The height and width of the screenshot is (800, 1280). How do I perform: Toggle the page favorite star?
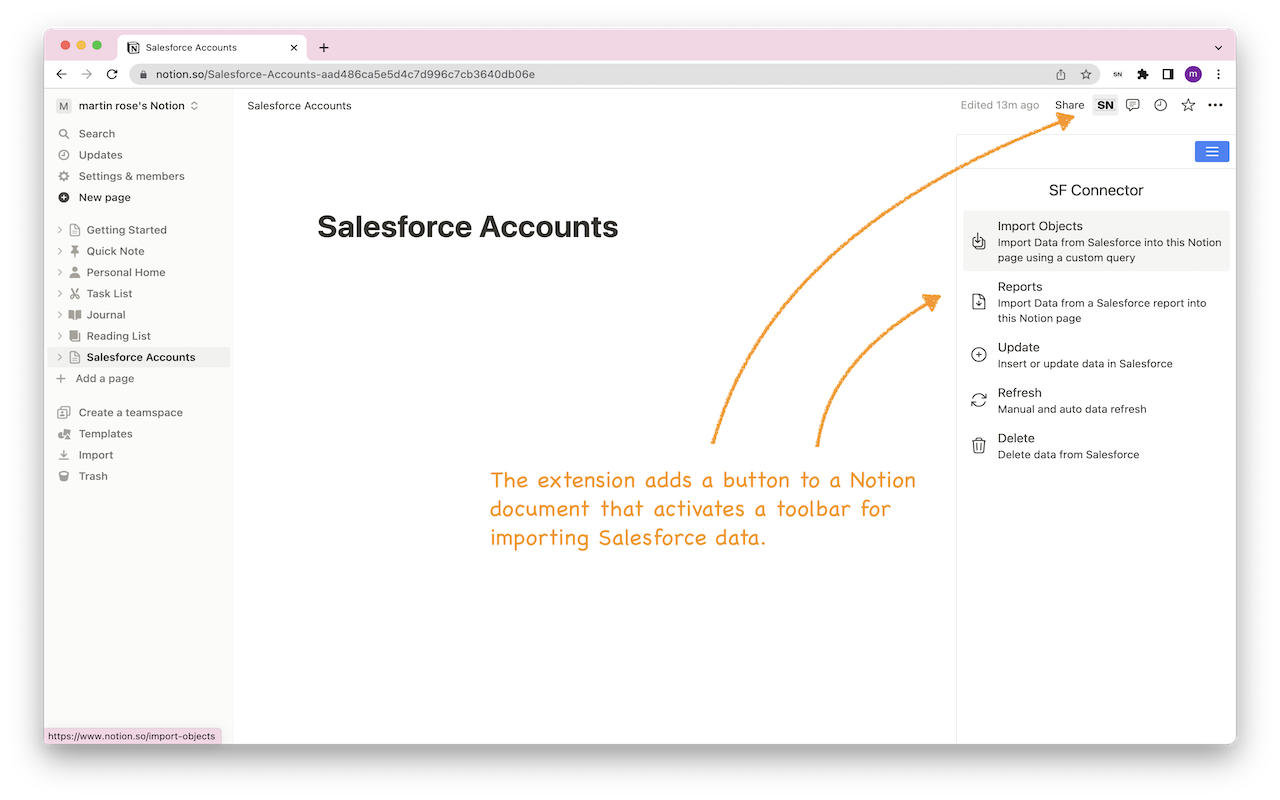click(1187, 105)
